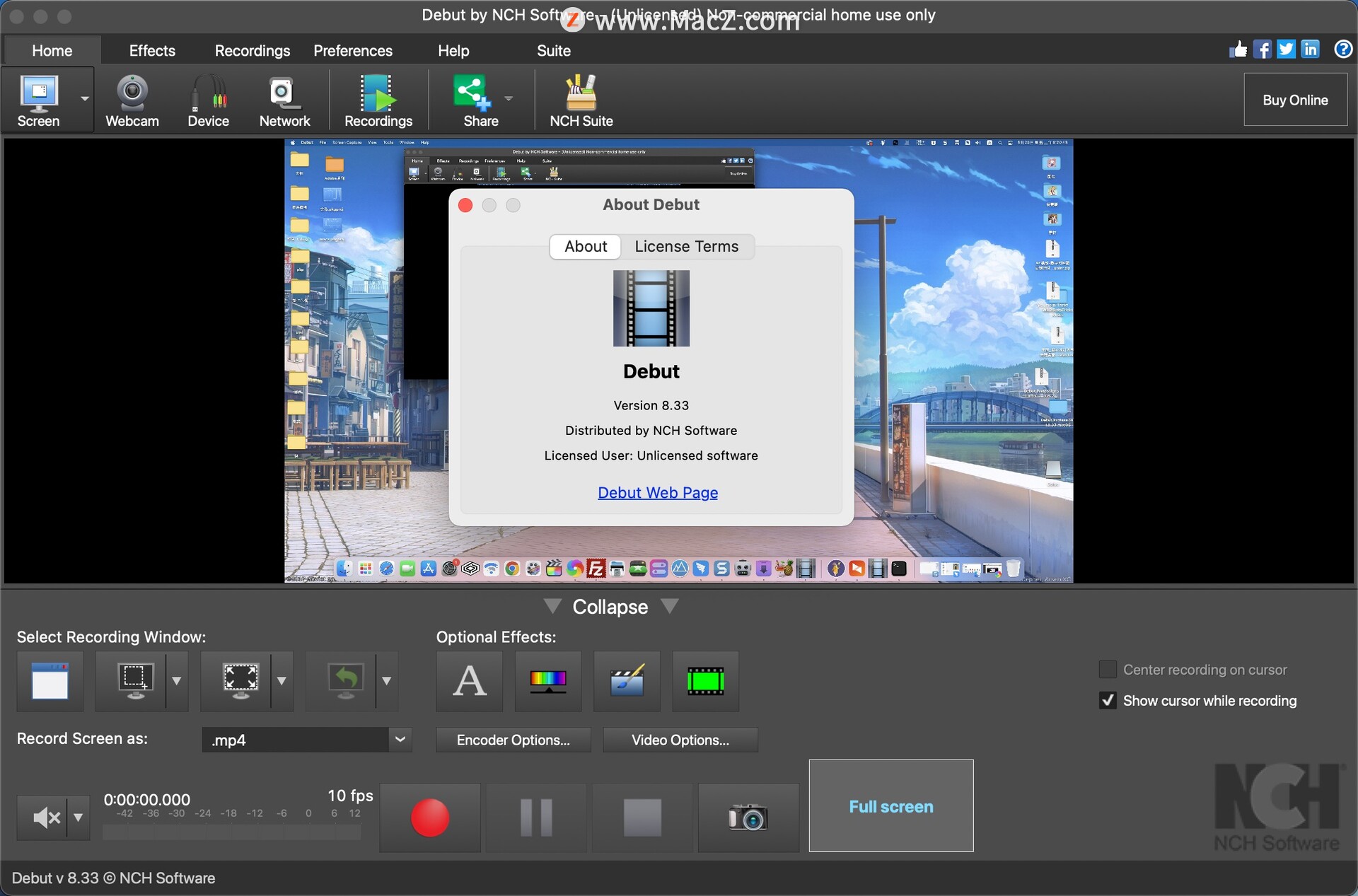Choose the rectangle selection recording icon
Image resolution: width=1358 pixels, height=896 pixels.
point(134,681)
